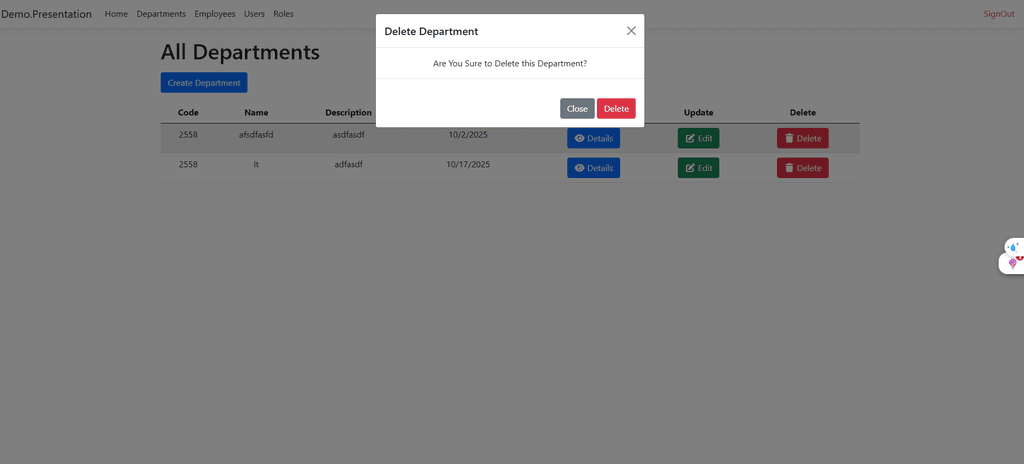1024x464 pixels.
Task: Click the water drop floating widget icon
Action: pos(1014,248)
